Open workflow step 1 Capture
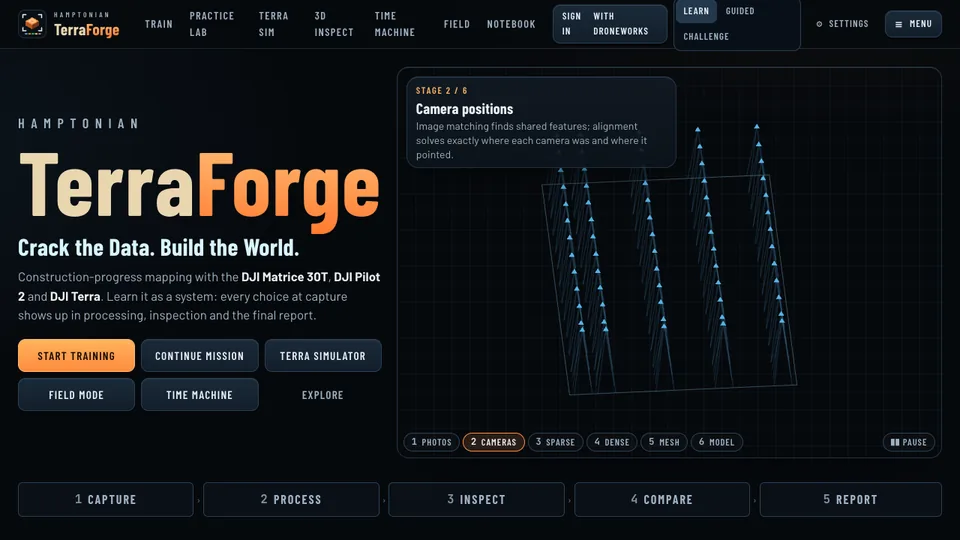Screen dimensions: 960x540 (106, 500)
